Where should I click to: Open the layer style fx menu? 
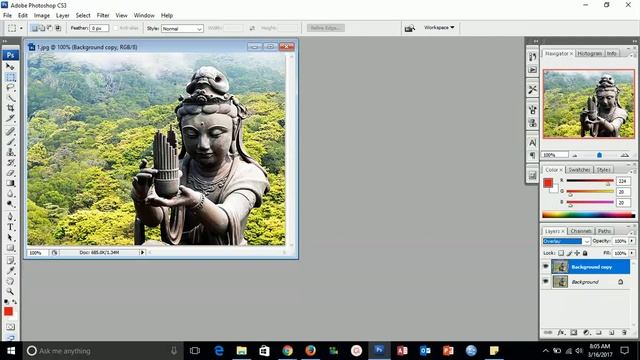(x=561, y=333)
